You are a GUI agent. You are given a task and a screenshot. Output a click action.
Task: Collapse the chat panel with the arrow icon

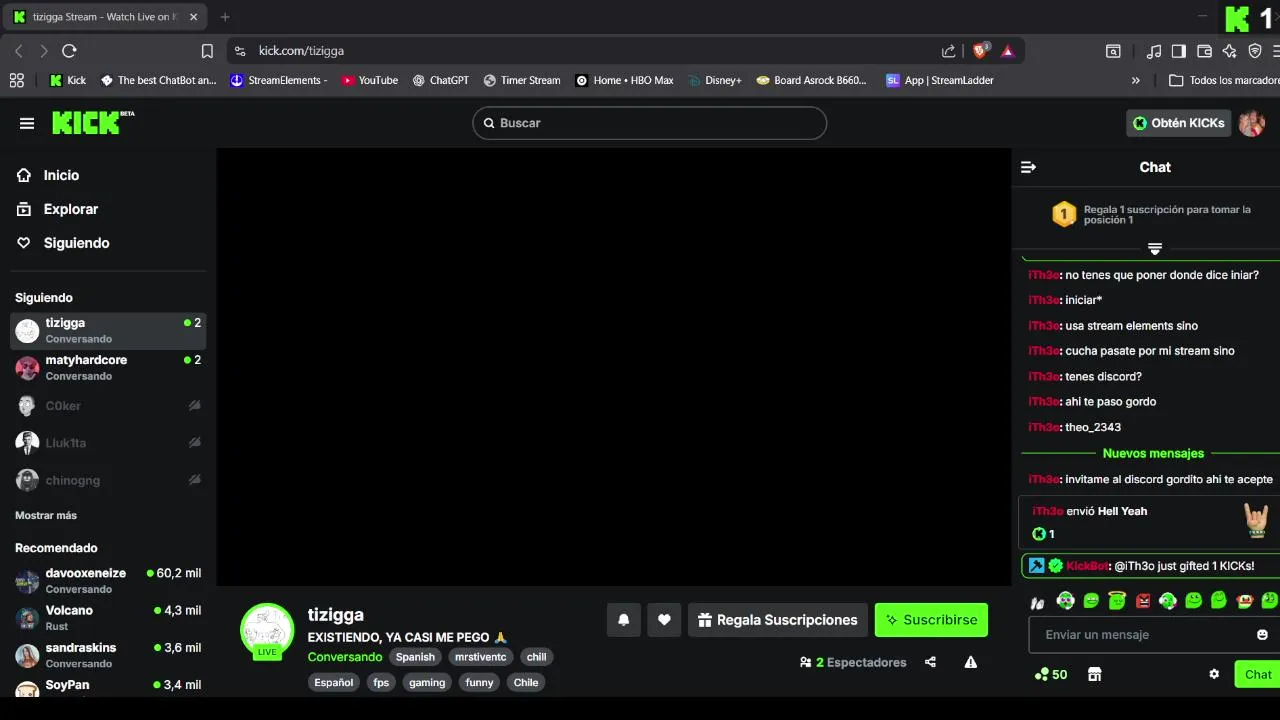[x=1028, y=167]
